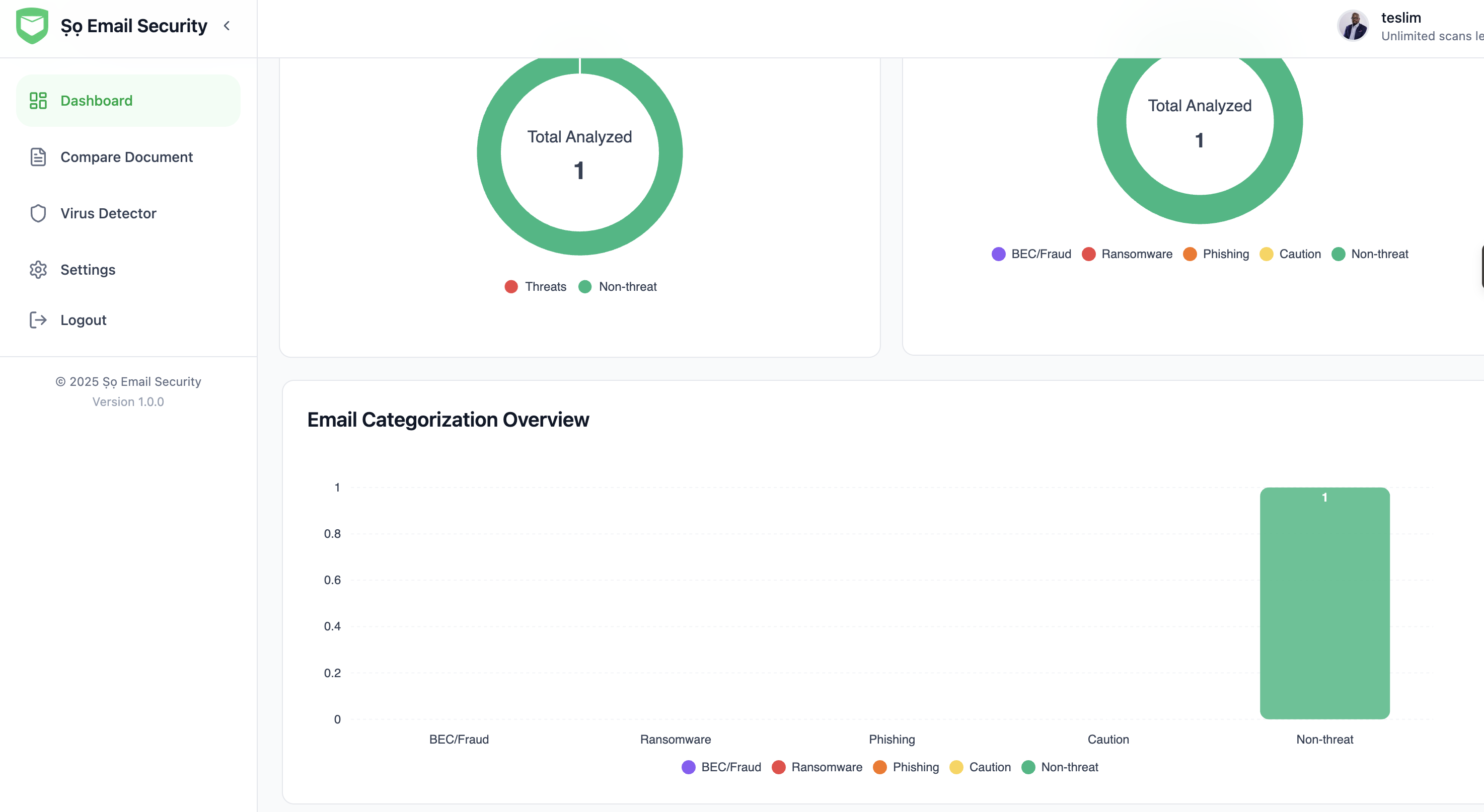1484x812 pixels.
Task: Toggle Caution in bar chart legend
Action: coord(989,767)
